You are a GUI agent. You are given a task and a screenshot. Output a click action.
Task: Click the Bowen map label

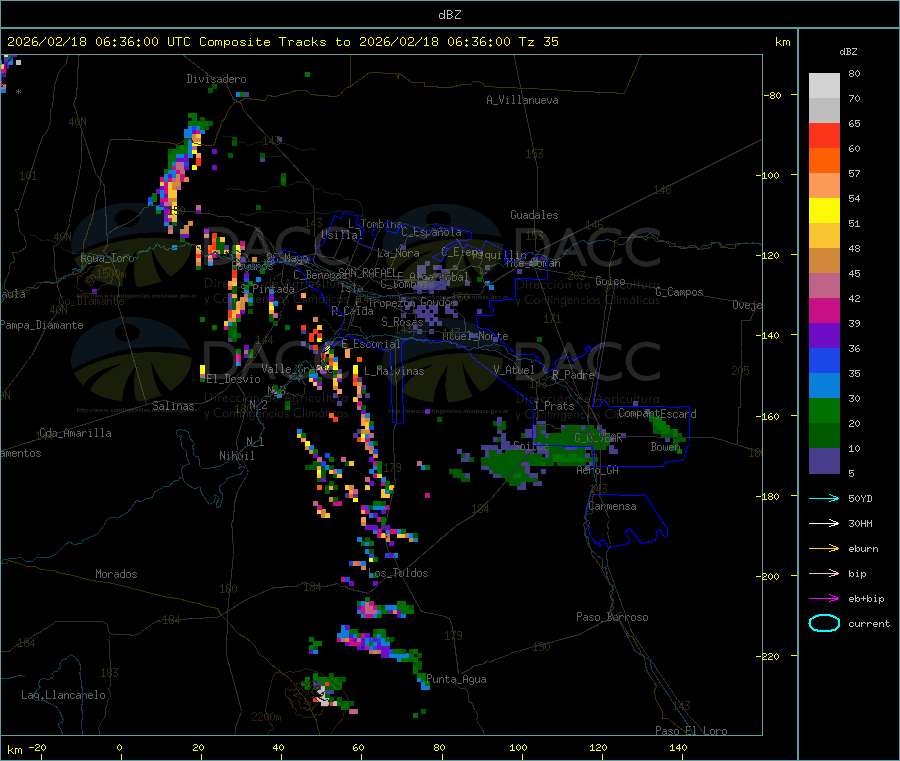click(x=665, y=446)
